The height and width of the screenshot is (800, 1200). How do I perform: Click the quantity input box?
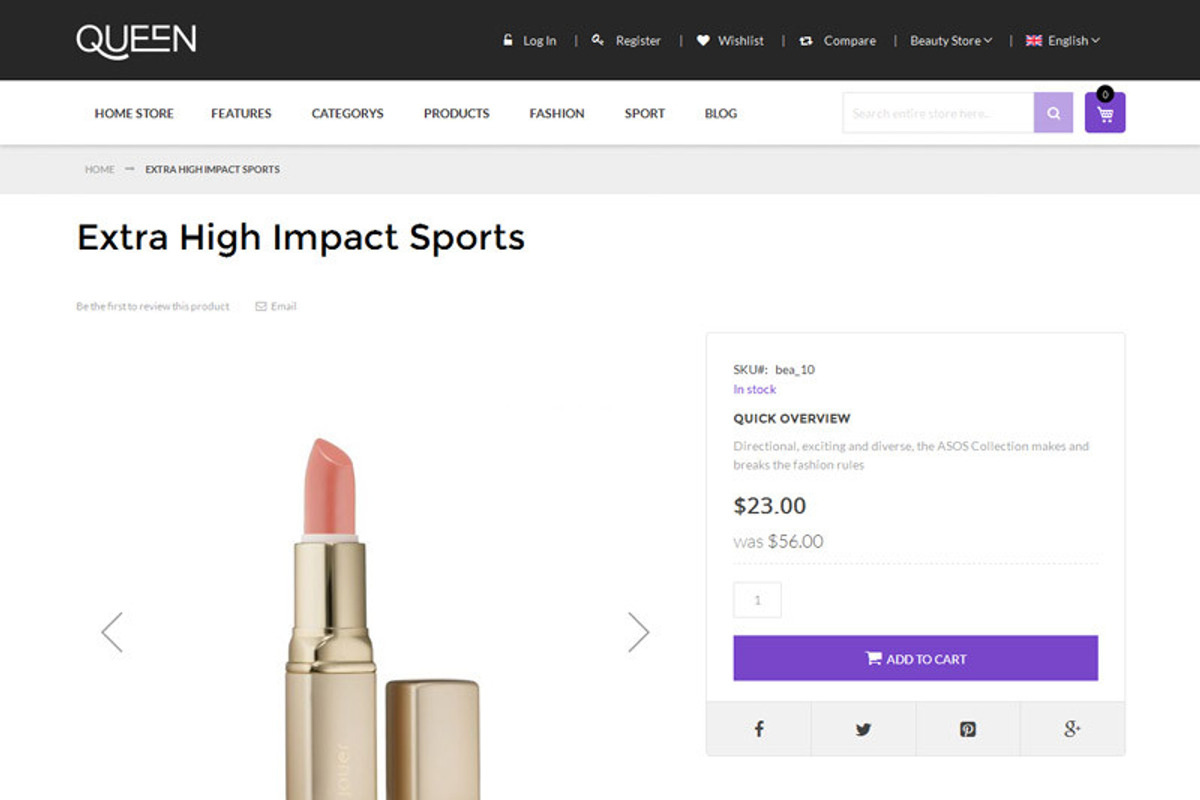[757, 600]
